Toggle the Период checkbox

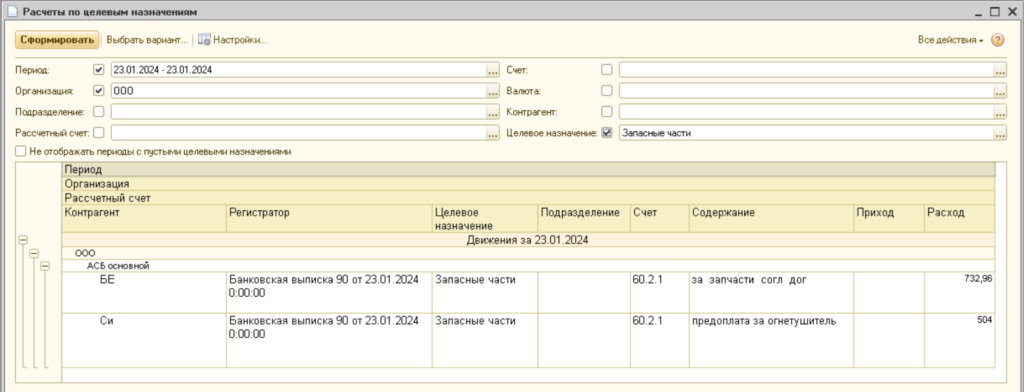[x=99, y=69]
